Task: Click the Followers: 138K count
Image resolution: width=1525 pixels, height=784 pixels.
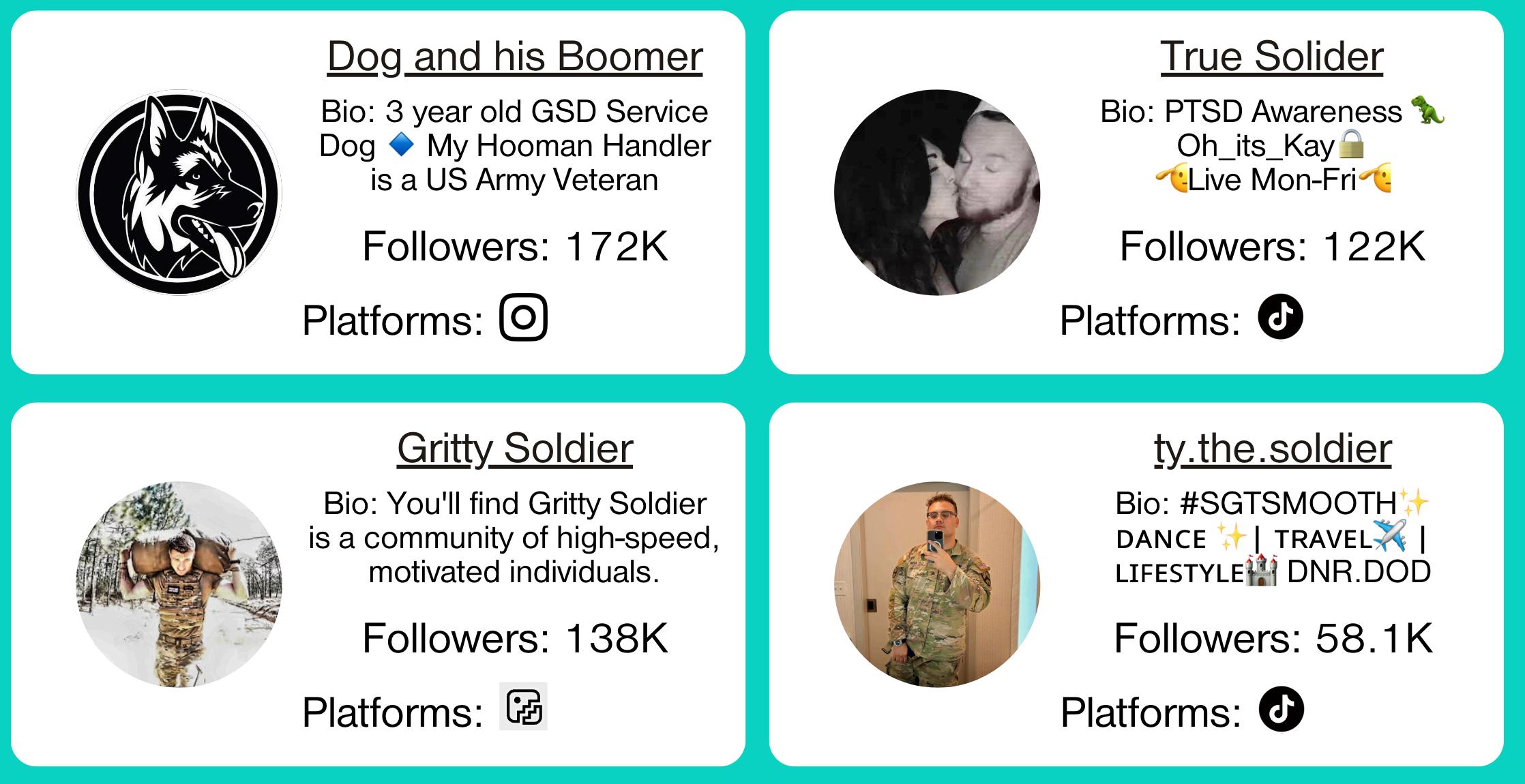Action: click(515, 638)
